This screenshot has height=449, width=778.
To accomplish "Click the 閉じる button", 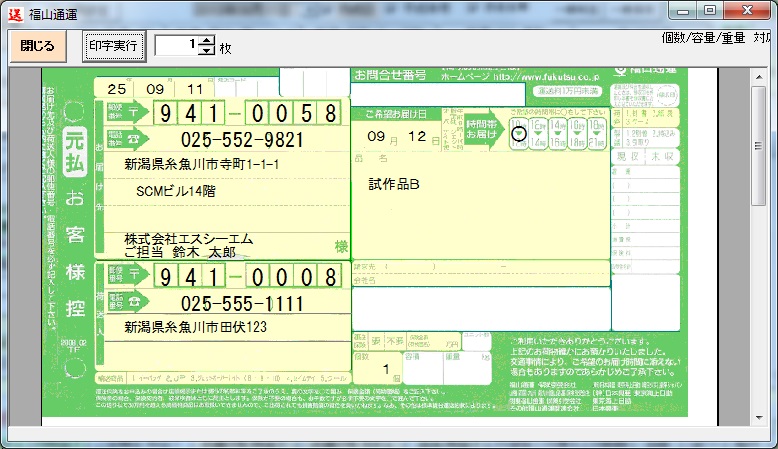I will click(x=38, y=46).
